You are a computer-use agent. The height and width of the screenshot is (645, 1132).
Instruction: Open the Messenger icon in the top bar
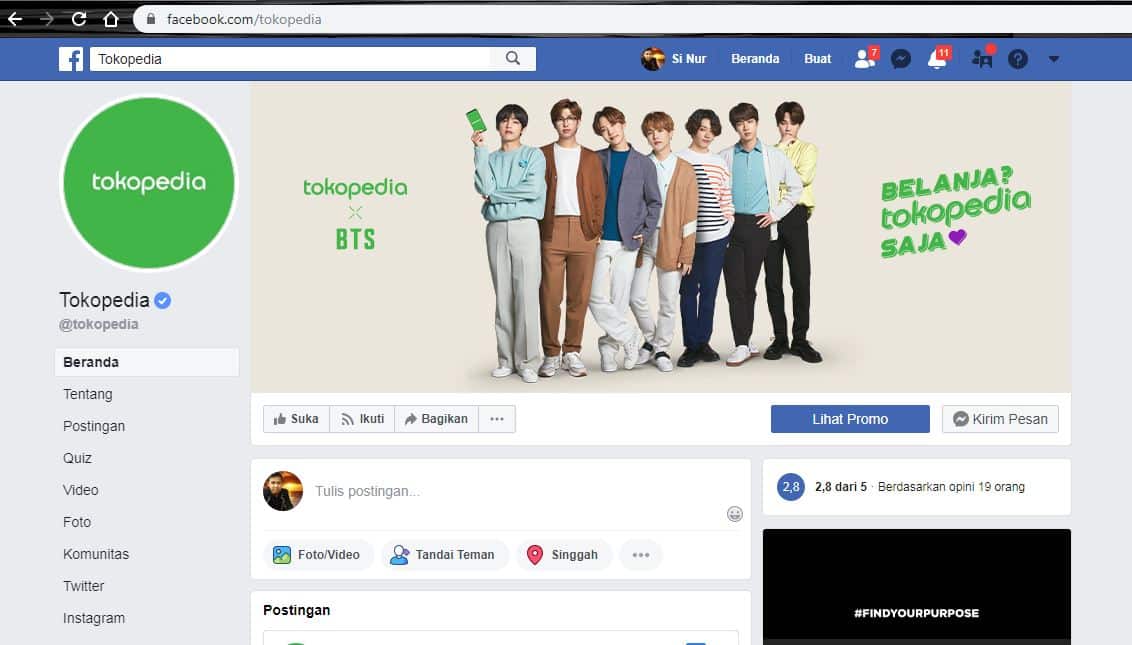click(900, 59)
